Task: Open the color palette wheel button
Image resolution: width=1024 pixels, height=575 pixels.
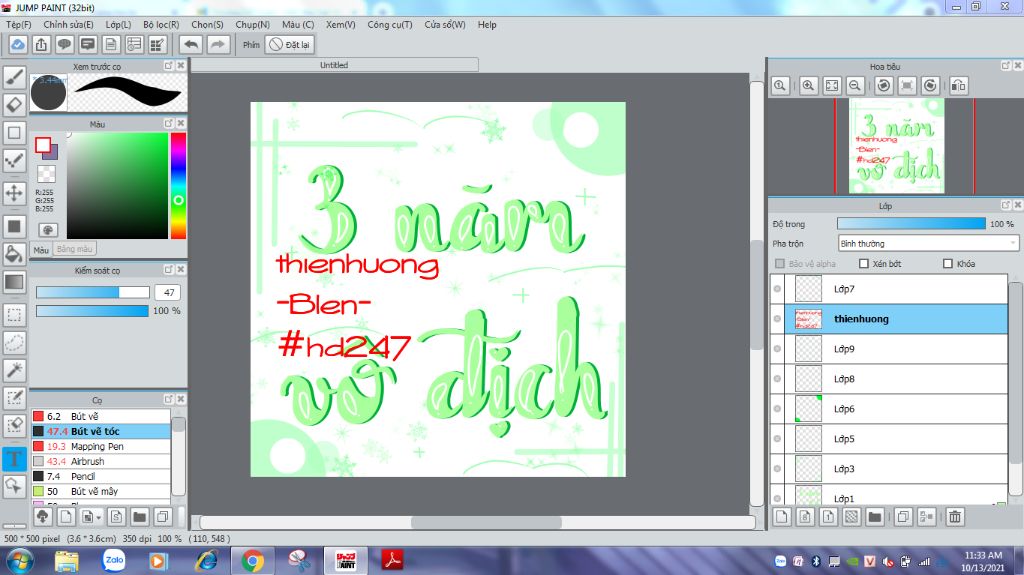Action: [x=47, y=229]
